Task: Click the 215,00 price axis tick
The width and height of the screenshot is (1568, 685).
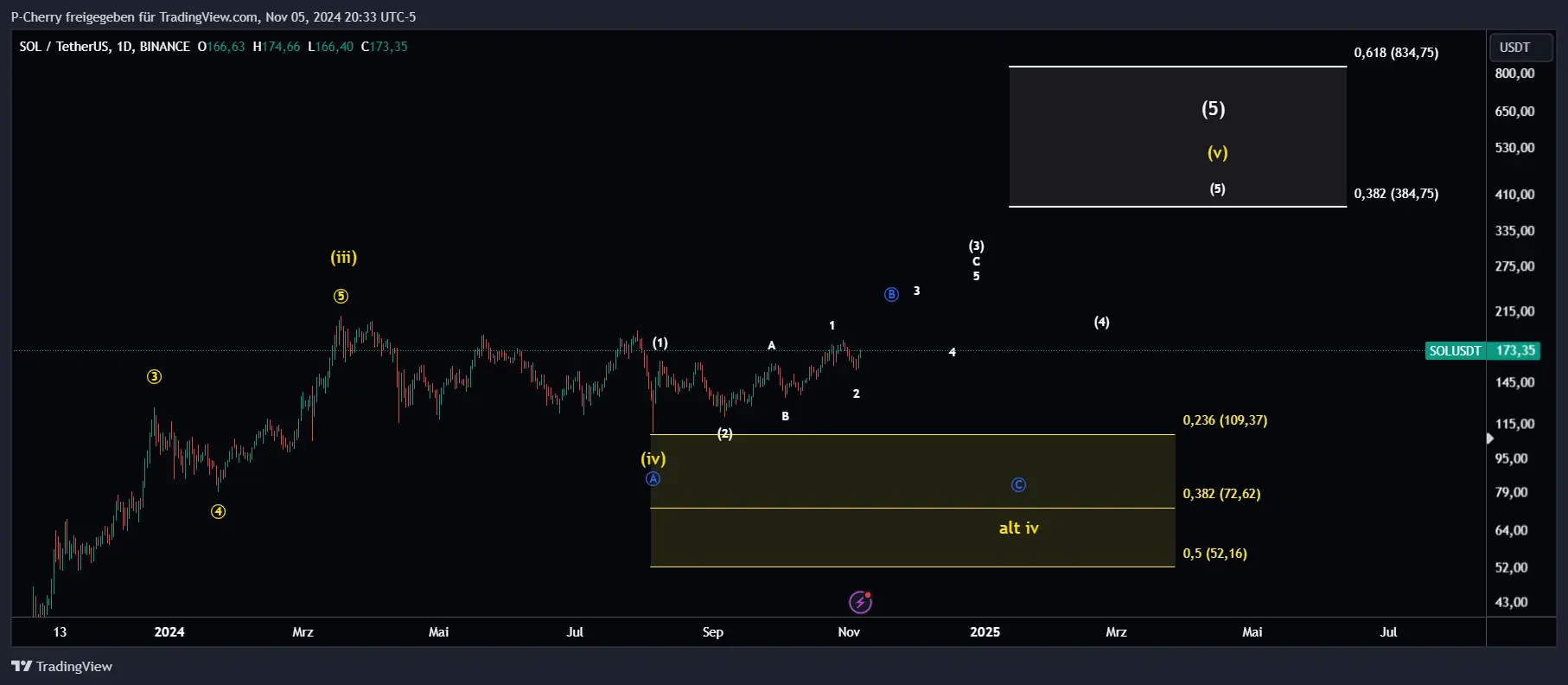Action: point(1515,311)
